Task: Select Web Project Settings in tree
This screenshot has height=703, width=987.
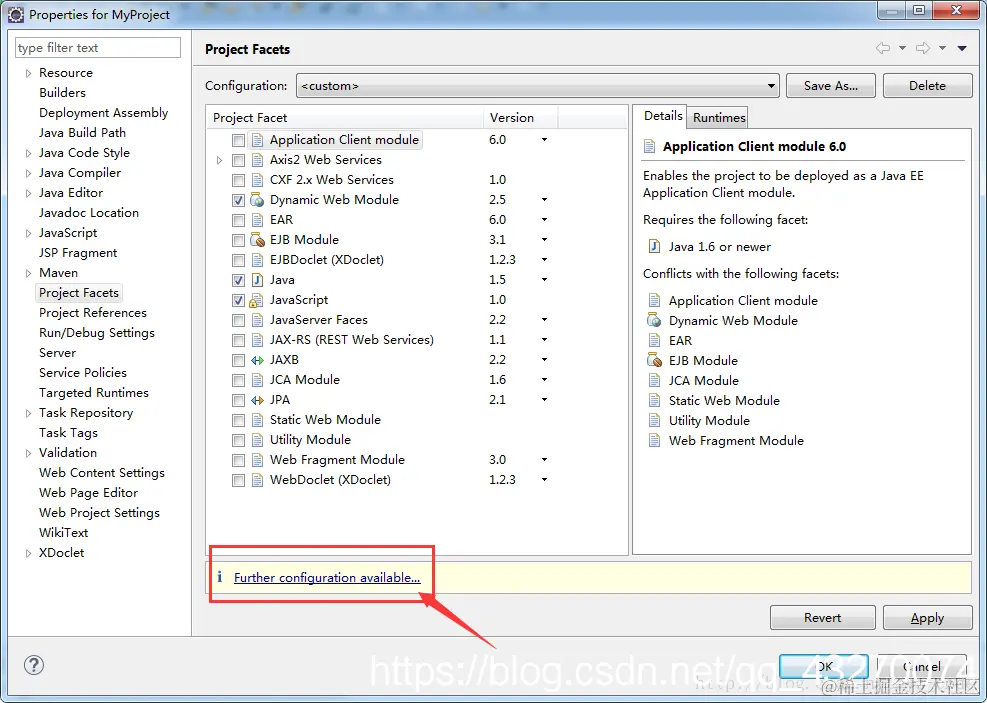Action: pos(99,513)
